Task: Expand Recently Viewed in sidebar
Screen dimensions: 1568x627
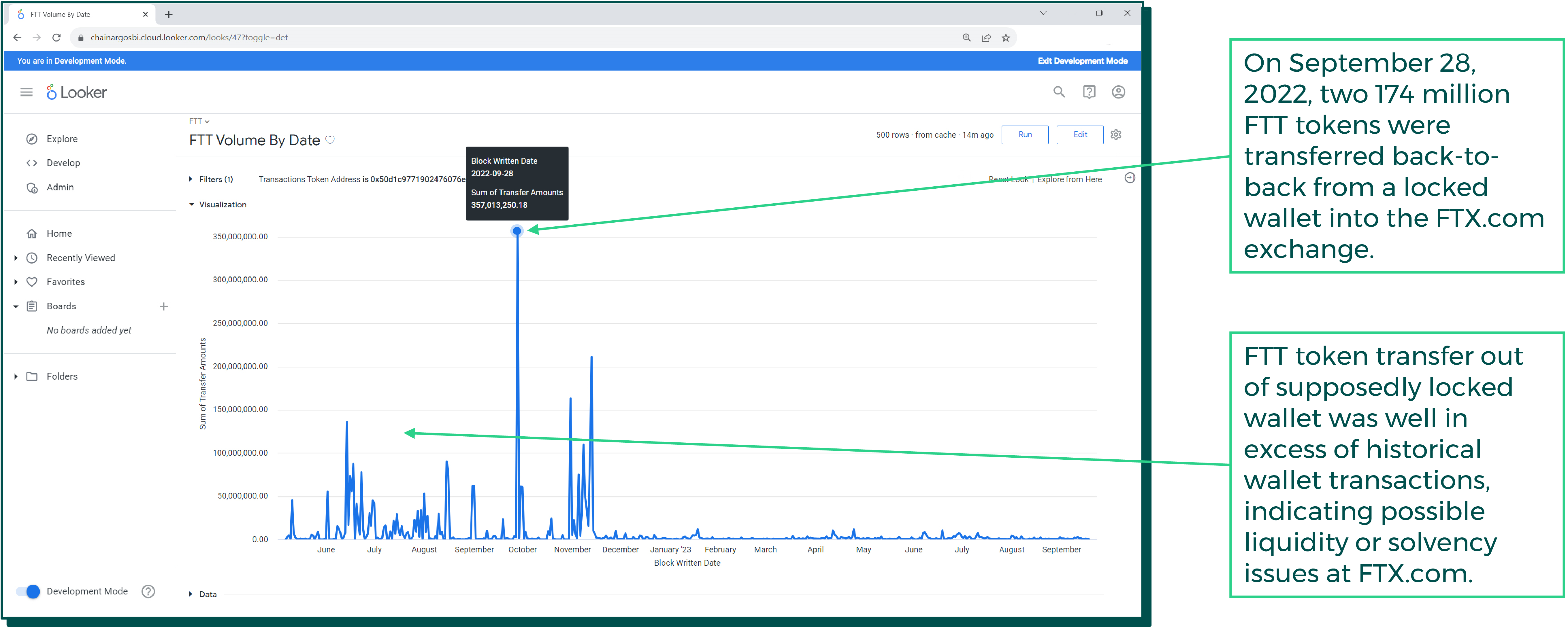Action: pyautogui.click(x=16, y=258)
